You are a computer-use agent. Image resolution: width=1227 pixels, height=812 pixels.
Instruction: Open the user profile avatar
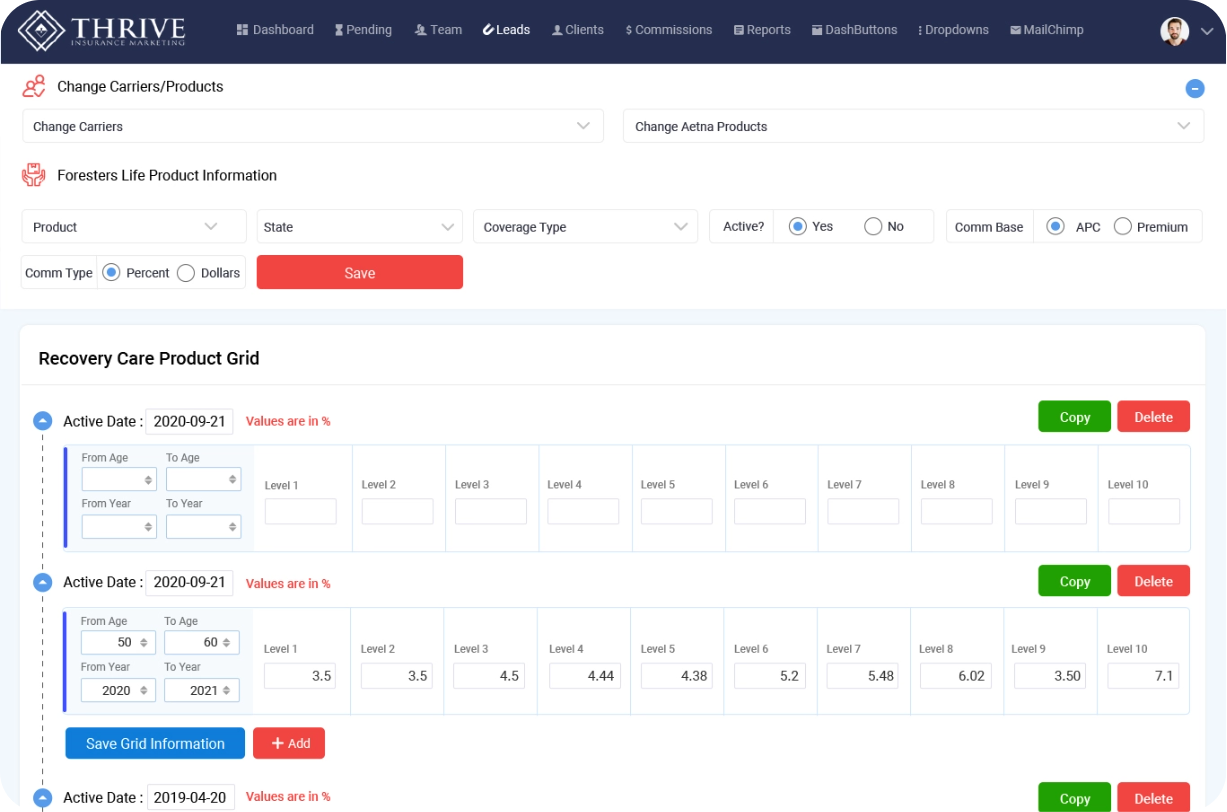tap(1175, 31)
